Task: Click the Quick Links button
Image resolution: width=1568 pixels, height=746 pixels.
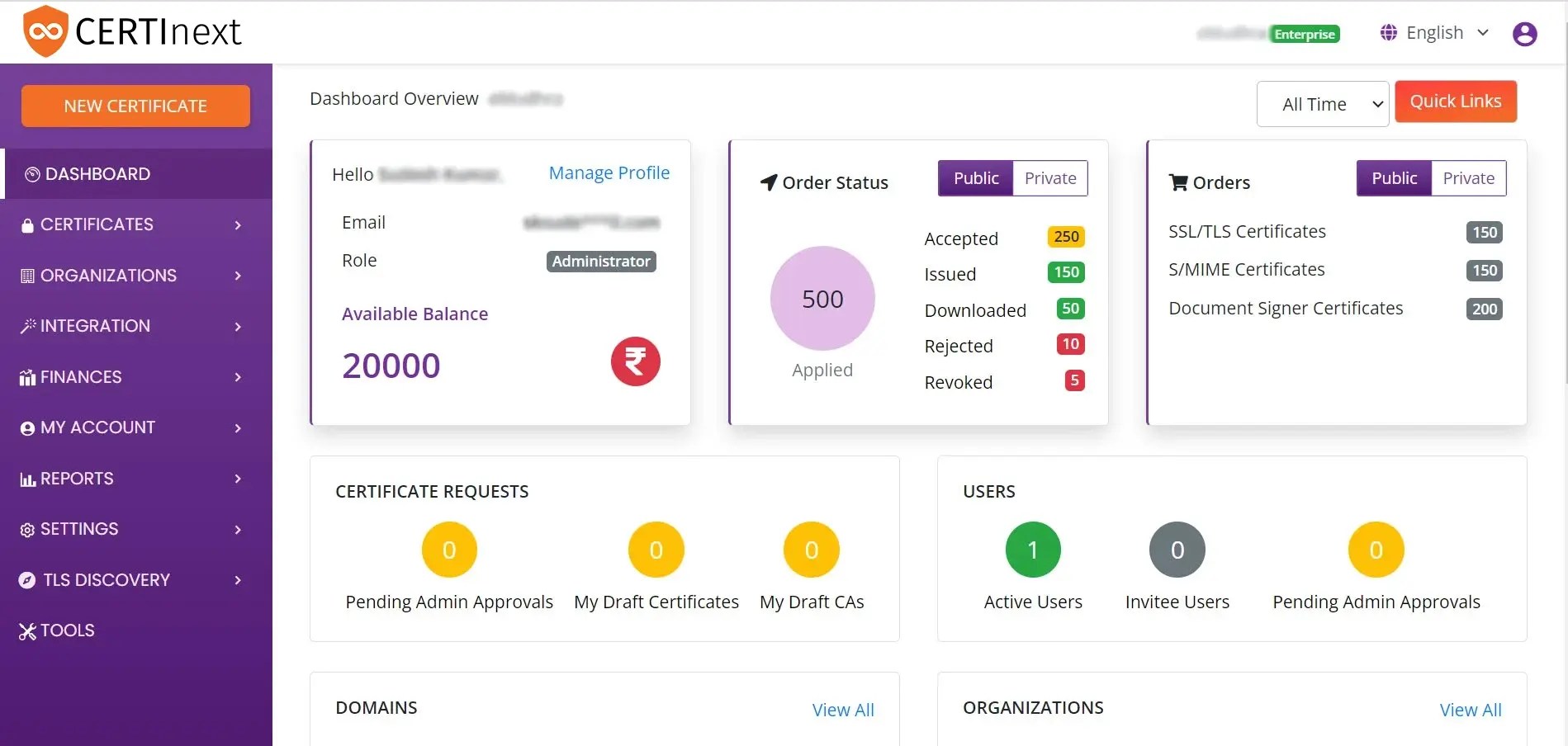Action: coord(1456,102)
